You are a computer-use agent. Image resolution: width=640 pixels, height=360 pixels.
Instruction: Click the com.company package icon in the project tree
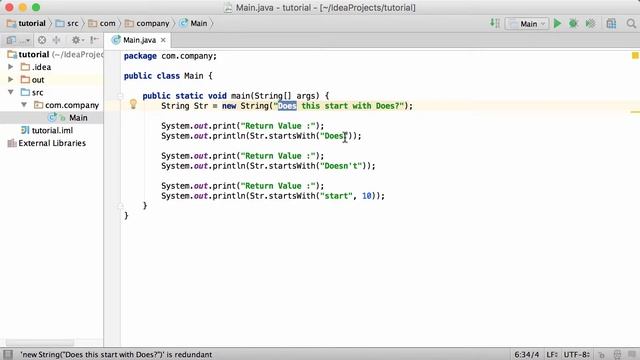pyautogui.click(x=38, y=105)
